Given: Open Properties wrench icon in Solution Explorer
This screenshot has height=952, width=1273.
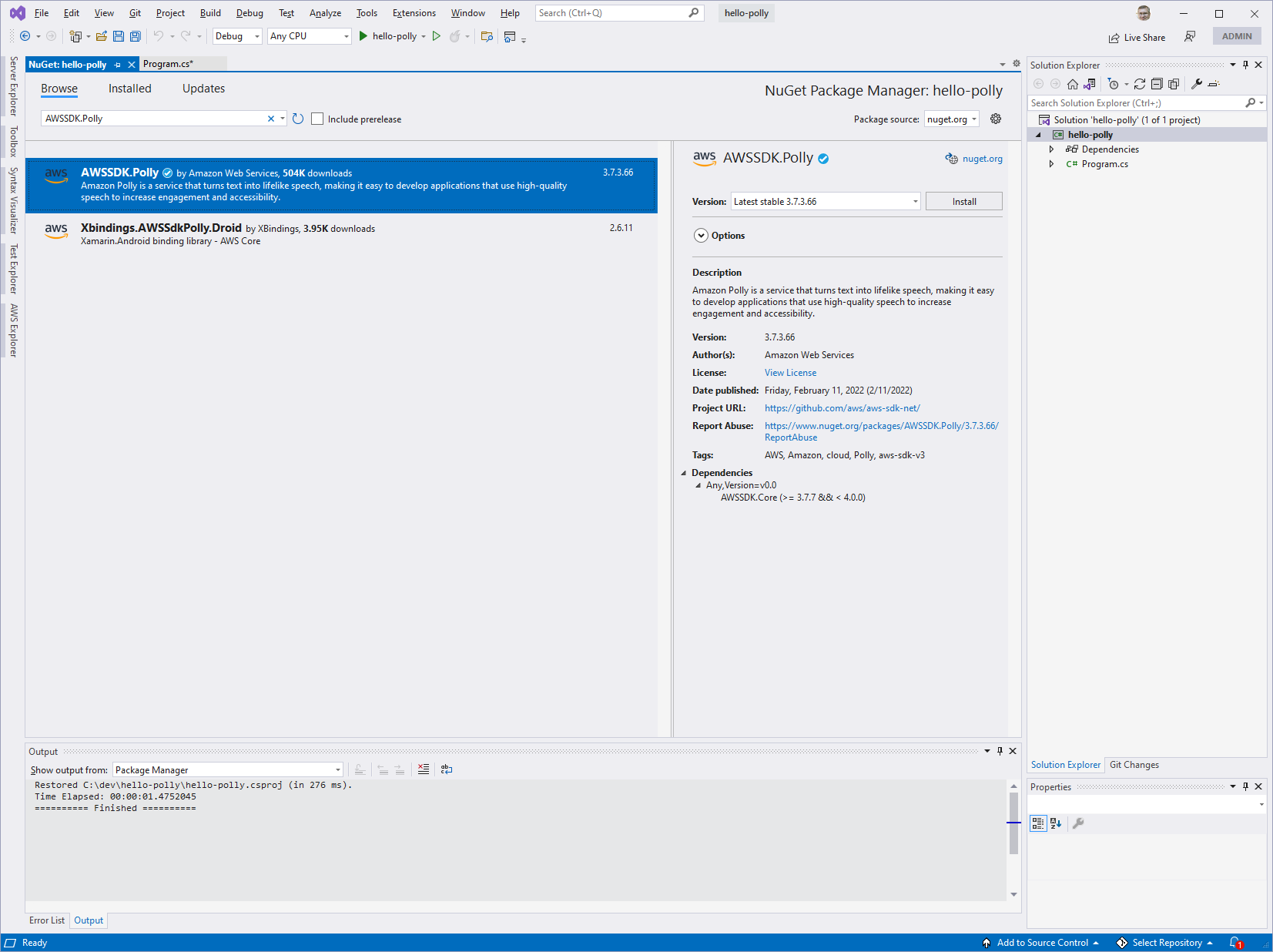Looking at the screenshot, I should (x=1197, y=84).
